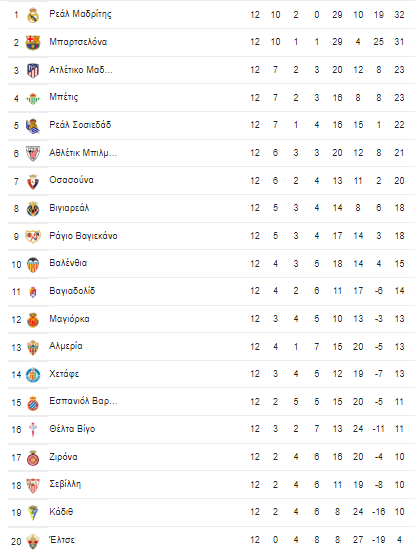Select the Espanyol crest icon
The width and height of the screenshot is (415, 553).
pos(33,402)
